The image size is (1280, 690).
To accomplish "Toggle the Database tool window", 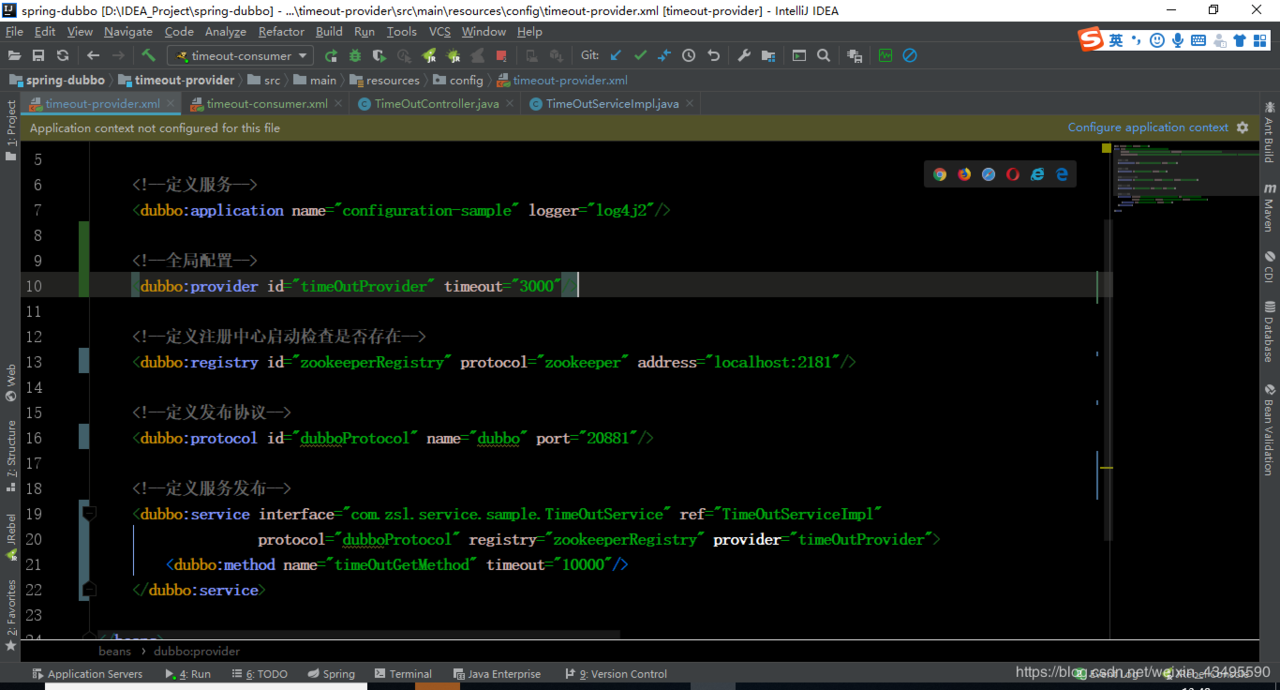I will pyautogui.click(x=1269, y=332).
